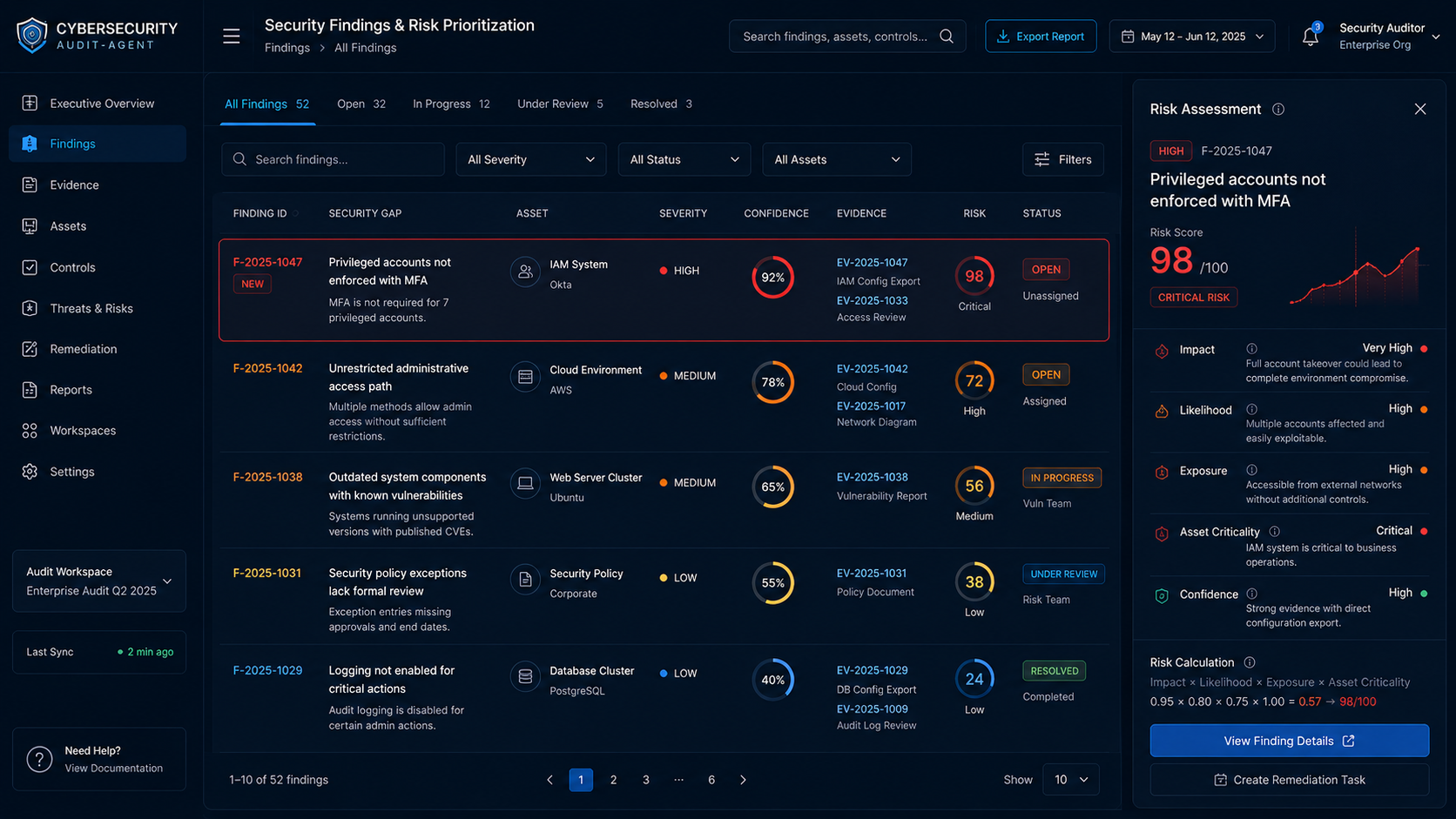Open the notifications bell
This screenshot has width=1456, height=819.
pyautogui.click(x=1310, y=37)
